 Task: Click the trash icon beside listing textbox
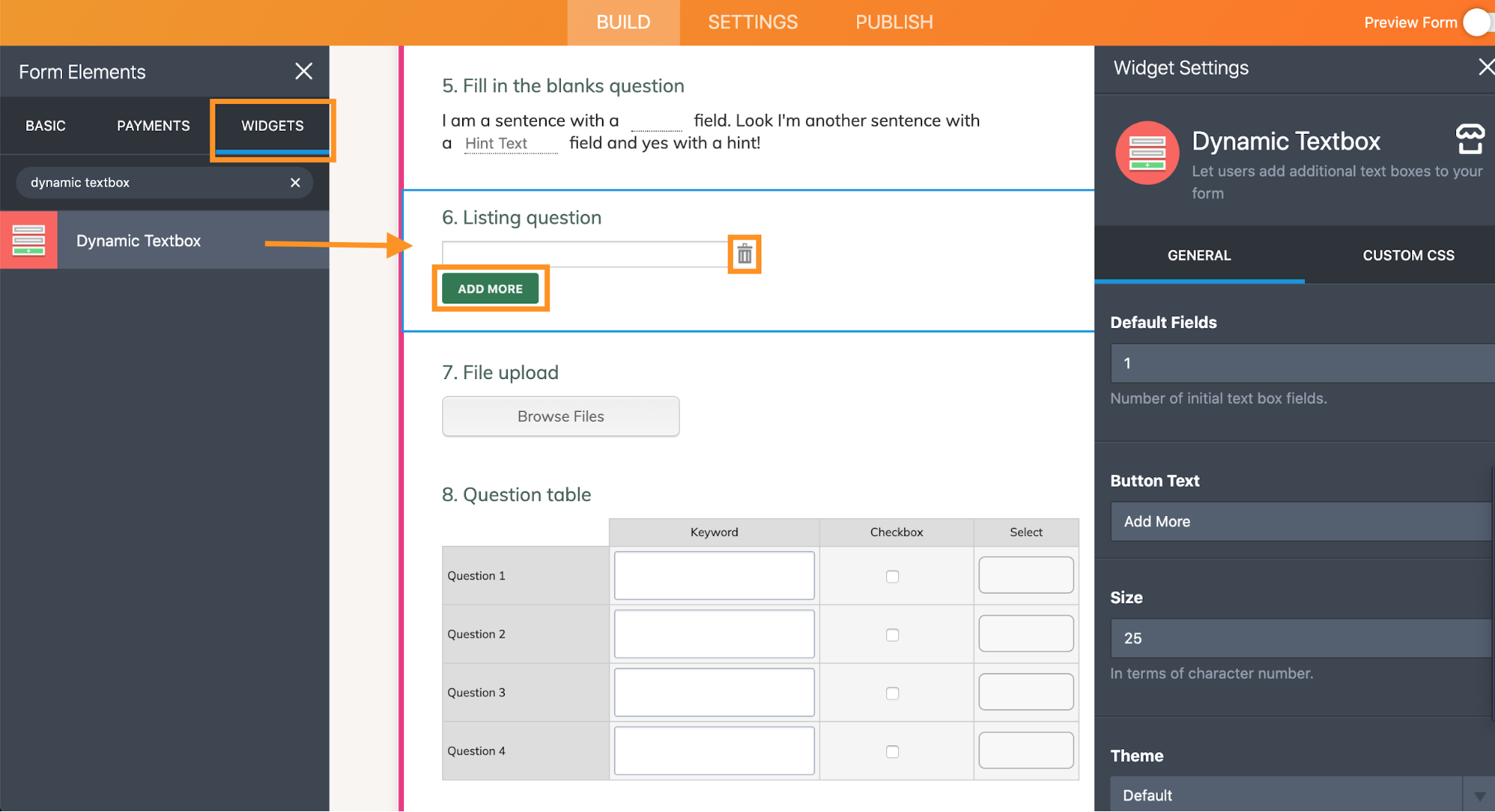pyautogui.click(x=744, y=254)
